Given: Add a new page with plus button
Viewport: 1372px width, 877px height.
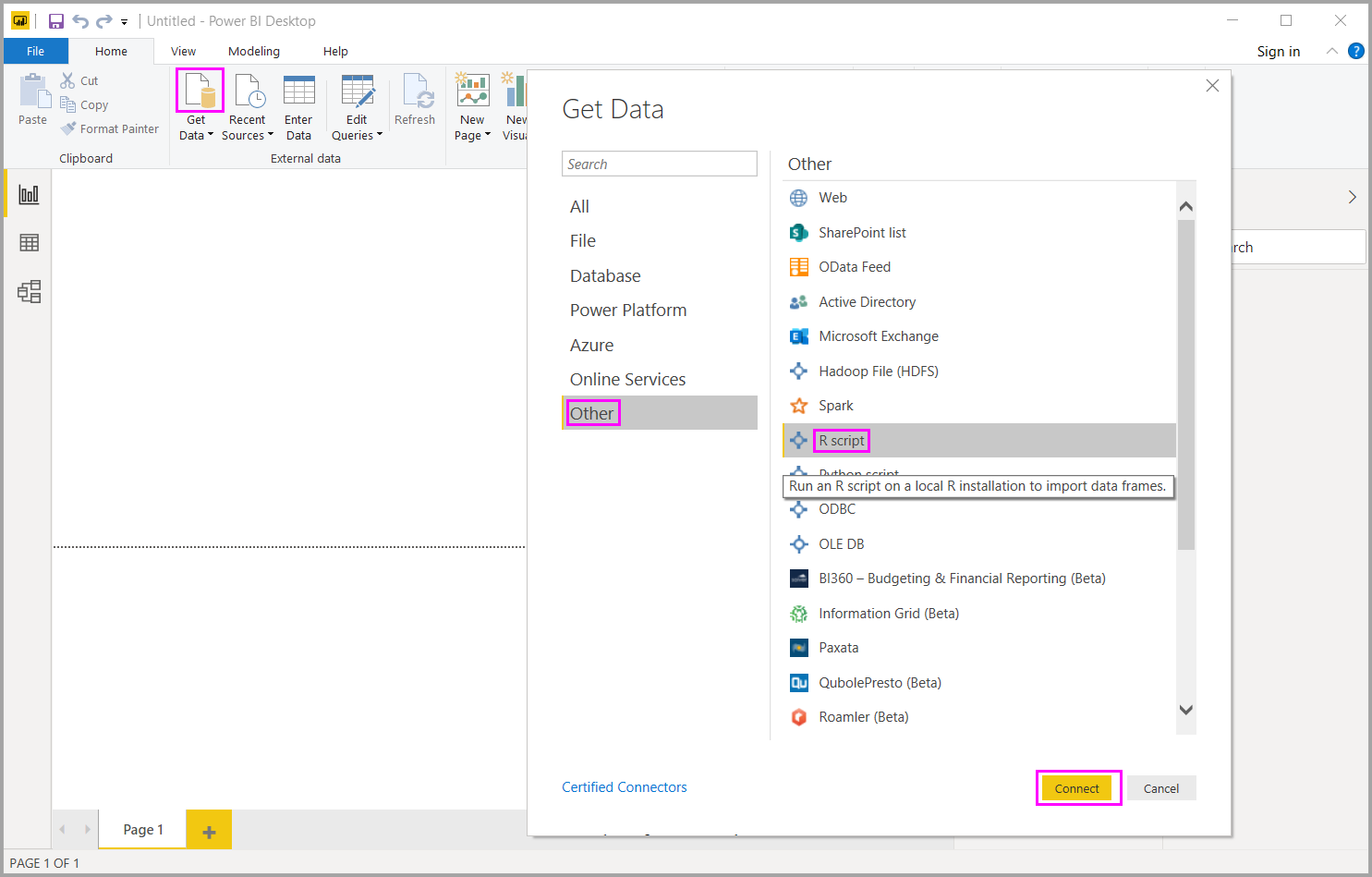Looking at the screenshot, I should click(209, 830).
